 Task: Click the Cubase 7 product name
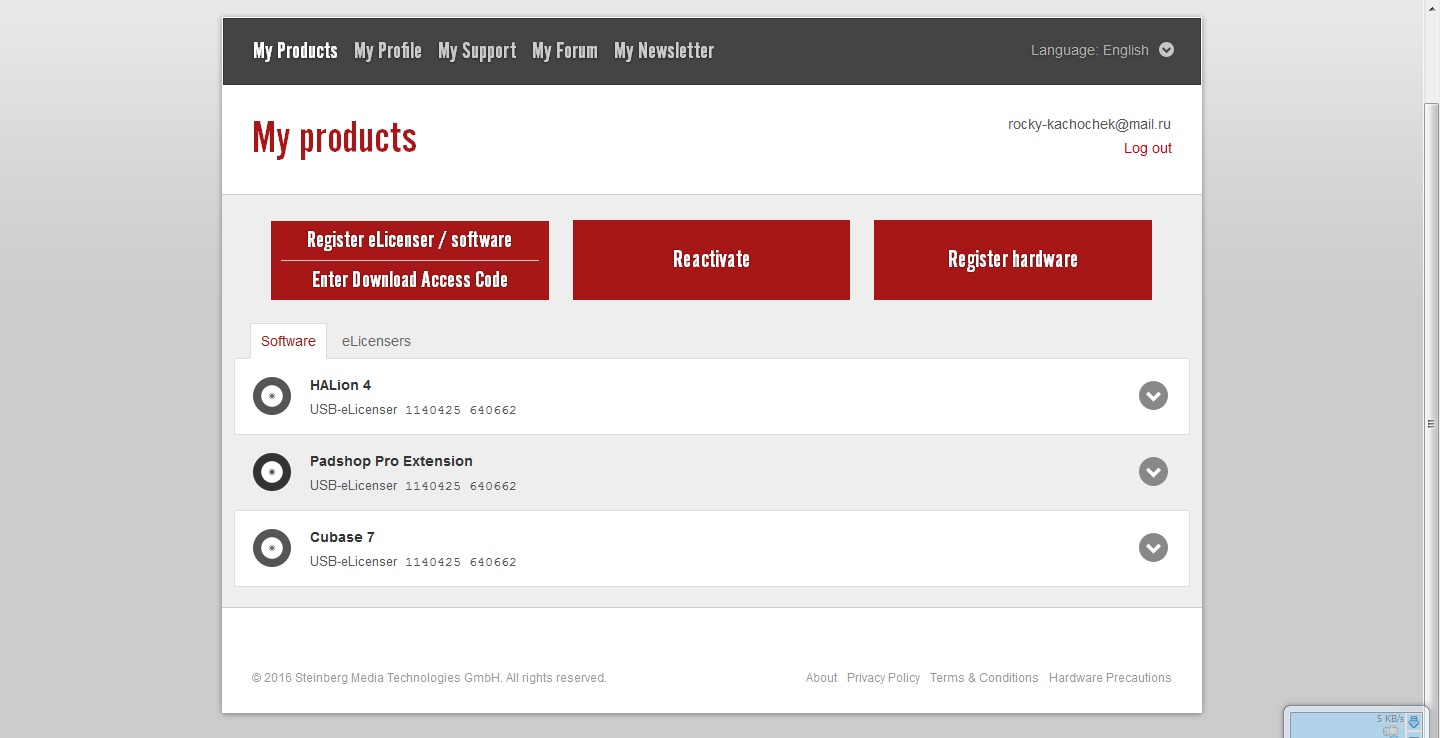click(x=342, y=537)
